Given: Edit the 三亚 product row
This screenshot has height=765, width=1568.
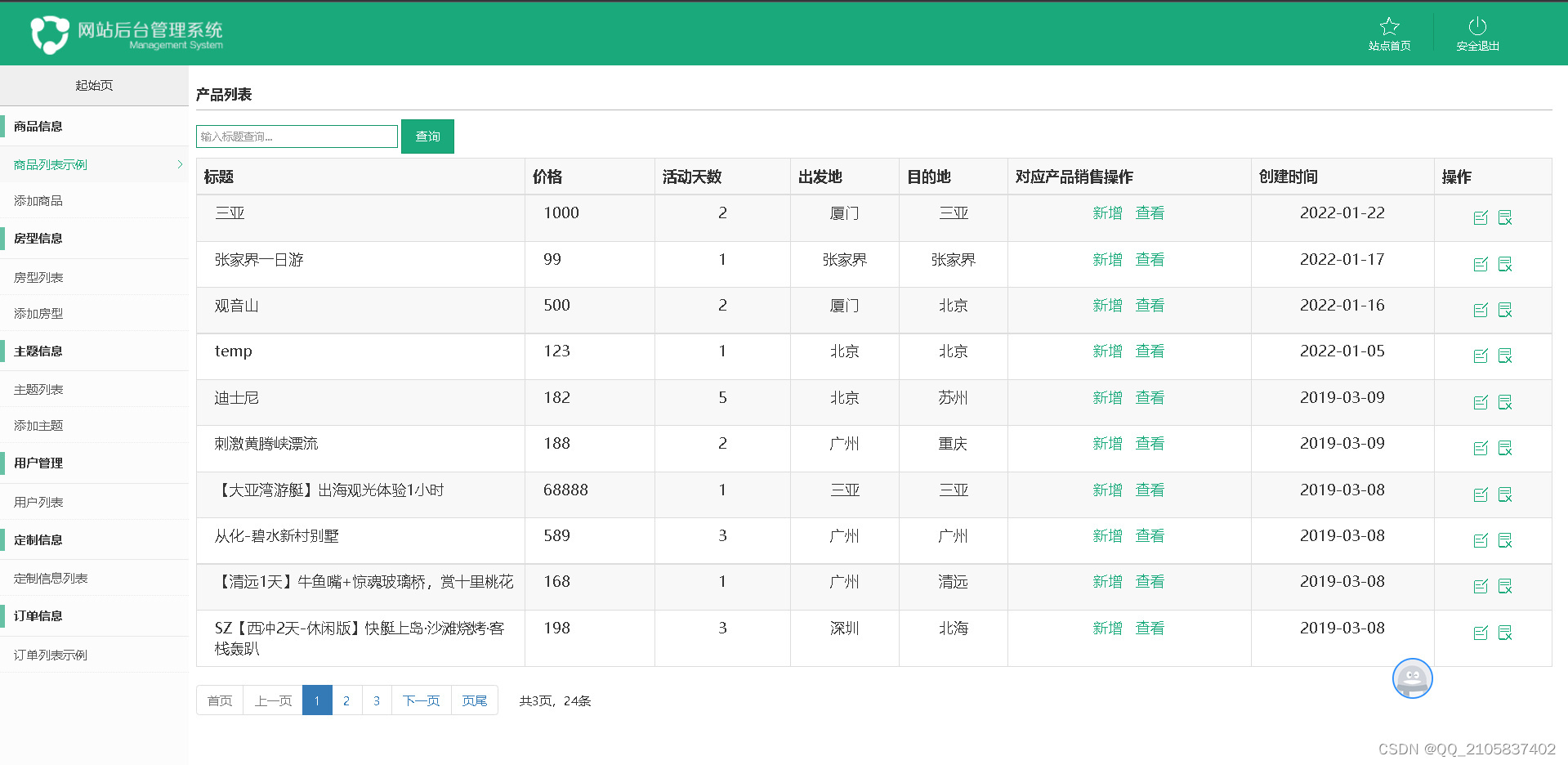Looking at the screenshot, I should click(1481, 217).
